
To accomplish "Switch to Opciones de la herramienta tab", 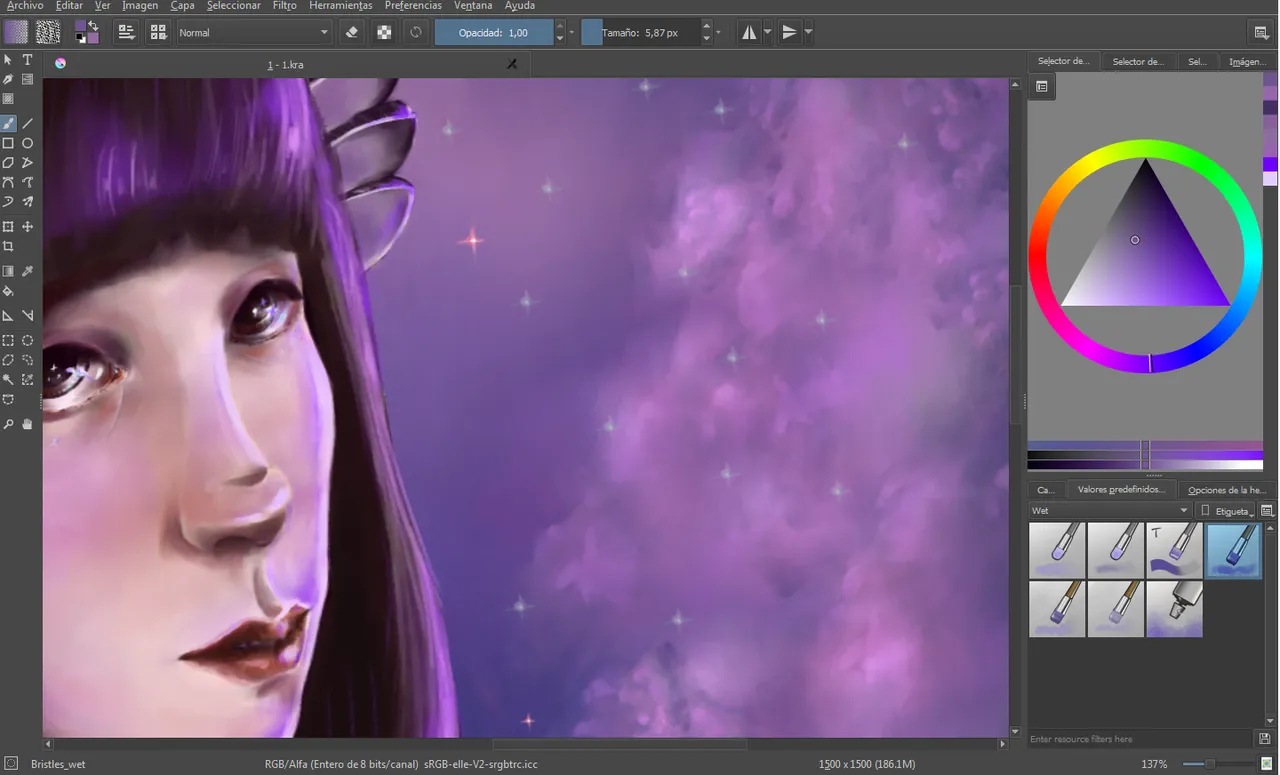I will click(1227, 489).
